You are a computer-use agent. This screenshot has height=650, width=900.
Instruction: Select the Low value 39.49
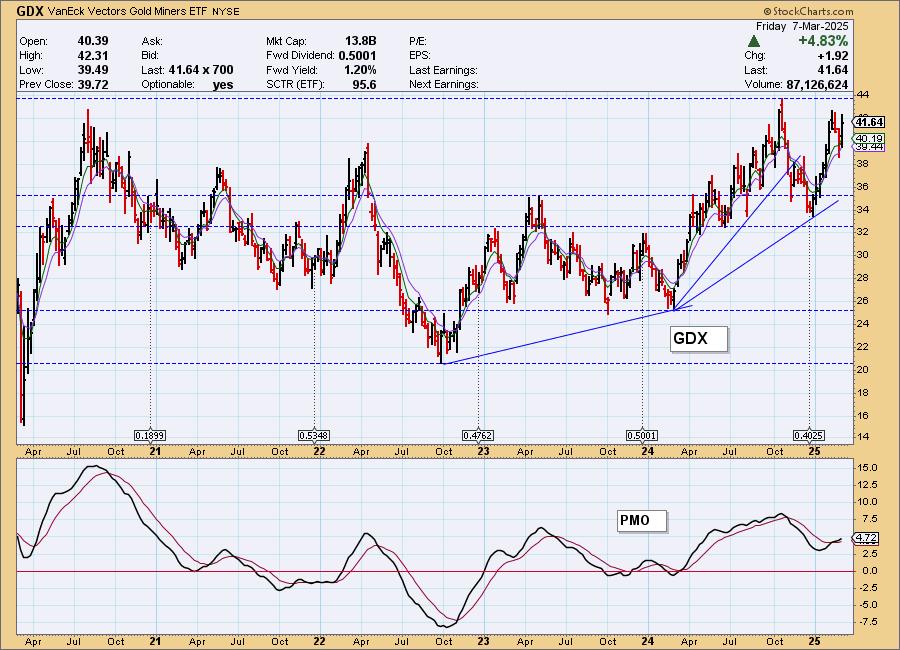tap(93, 69)
